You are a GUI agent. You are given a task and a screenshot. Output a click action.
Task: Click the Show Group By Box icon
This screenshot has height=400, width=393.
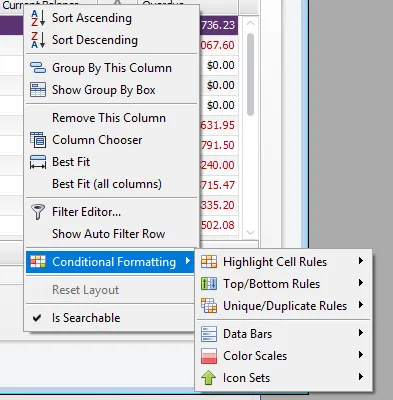[38, 90]
